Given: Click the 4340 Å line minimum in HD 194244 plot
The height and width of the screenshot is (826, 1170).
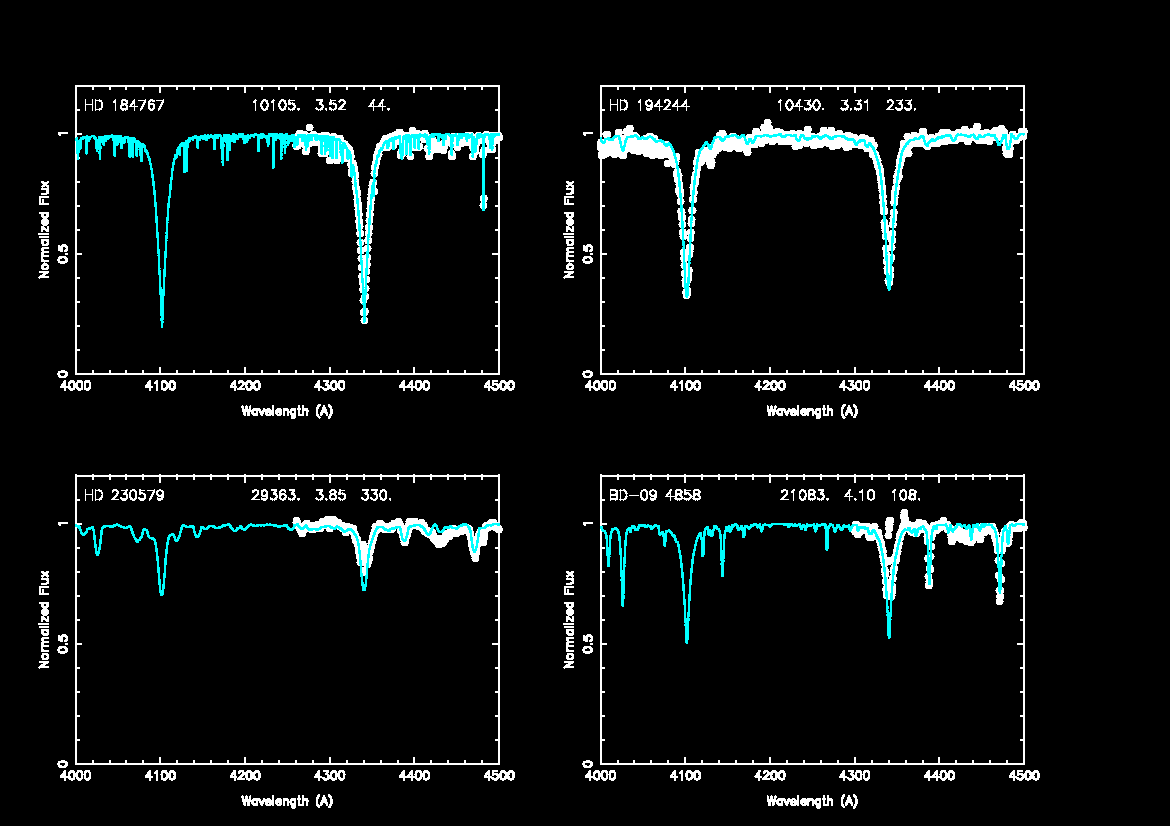Looking at the screenshot, I should tap(888, 285).
